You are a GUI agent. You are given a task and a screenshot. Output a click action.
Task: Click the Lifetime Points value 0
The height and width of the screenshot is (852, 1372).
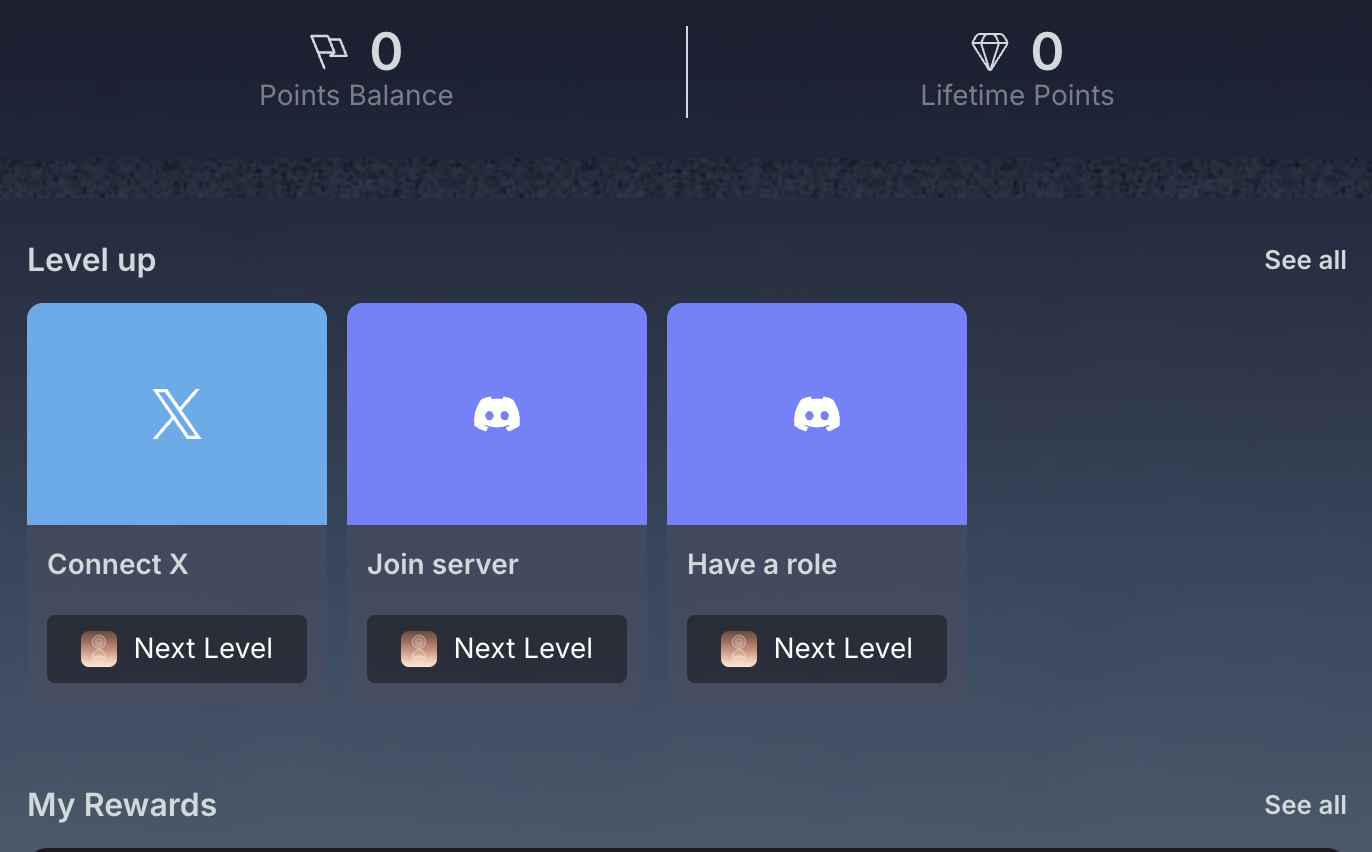(1047, 51)
